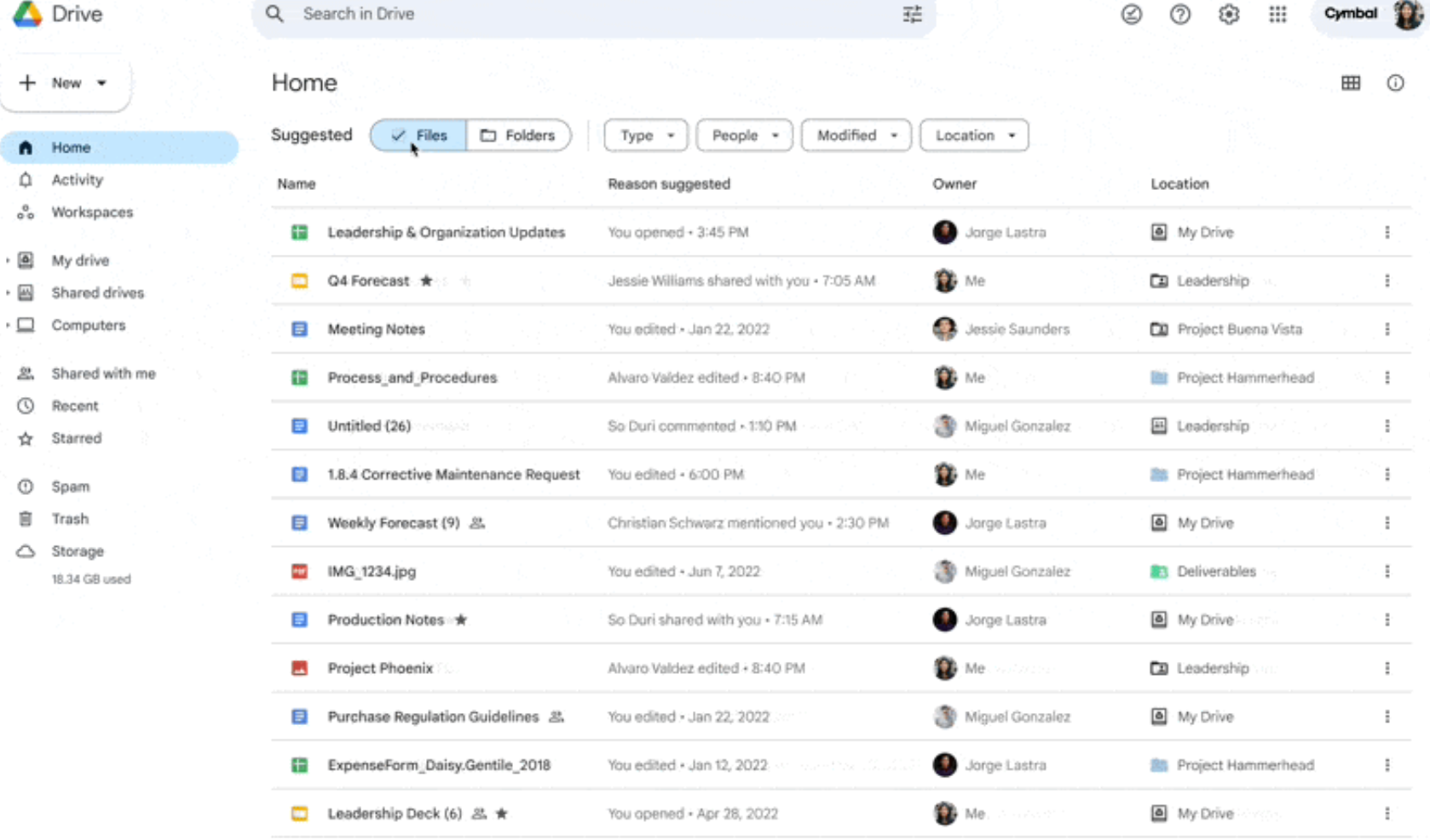This screenshot has width=1430, height=840.
Task: Go to Shared with me
Action: pos(103,373)
